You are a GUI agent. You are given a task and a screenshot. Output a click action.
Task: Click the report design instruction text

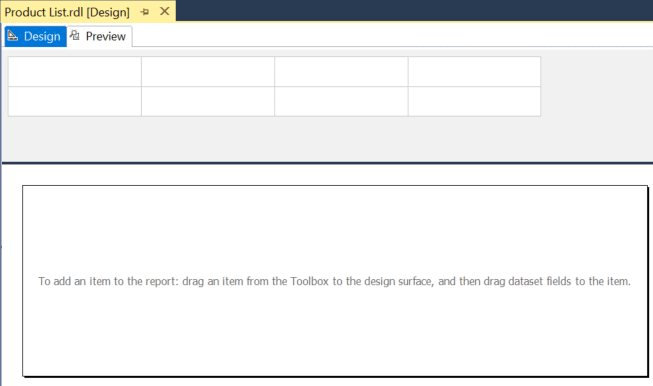[334, 281]
